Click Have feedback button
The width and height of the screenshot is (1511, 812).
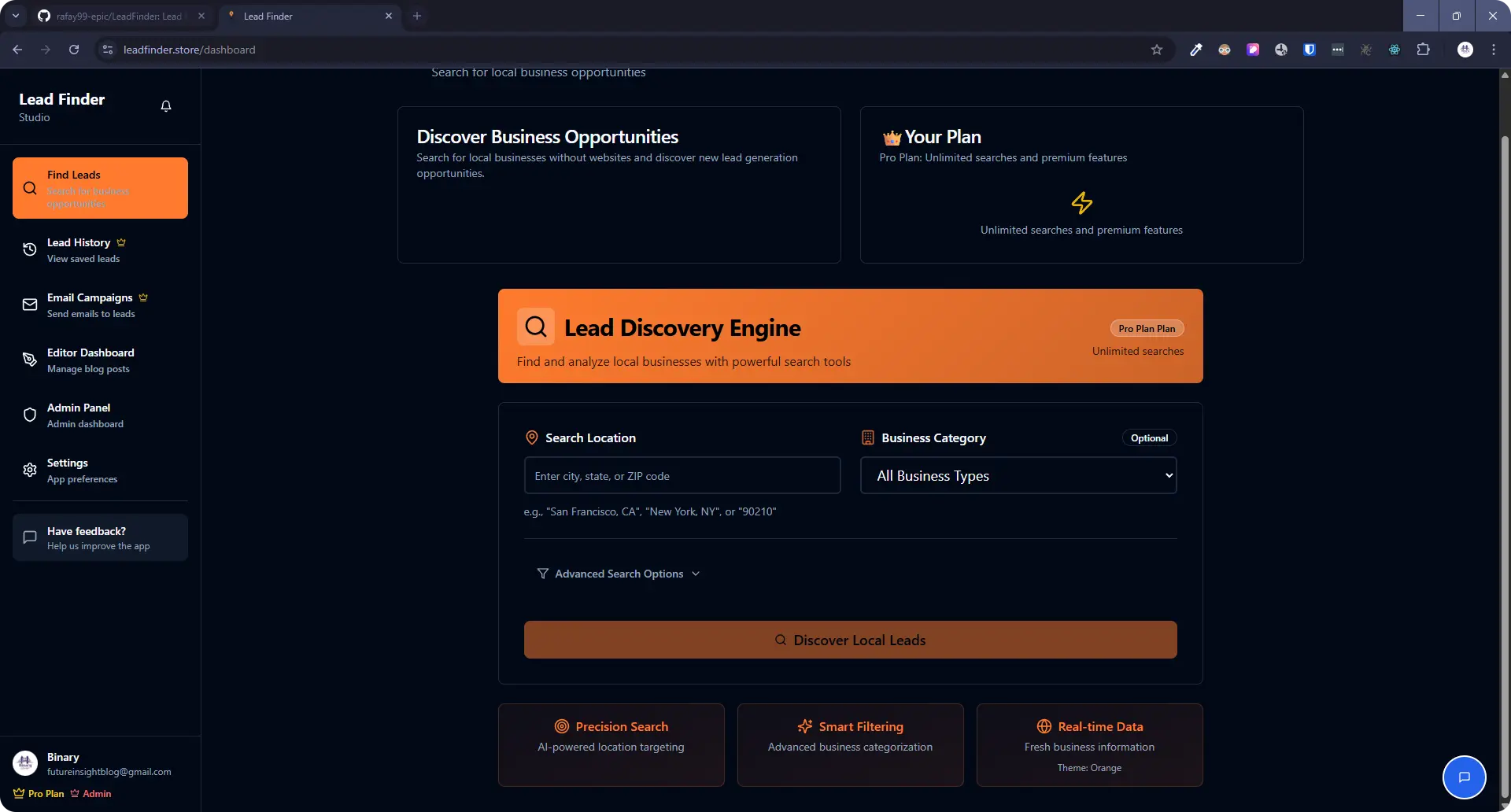point(100,537)
